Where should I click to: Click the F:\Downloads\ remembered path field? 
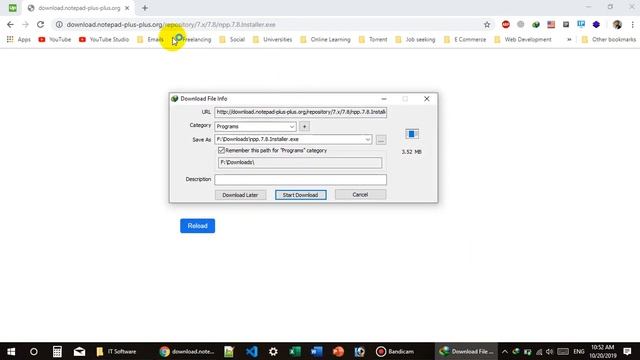pyautogui.click(x=300, y=162)
